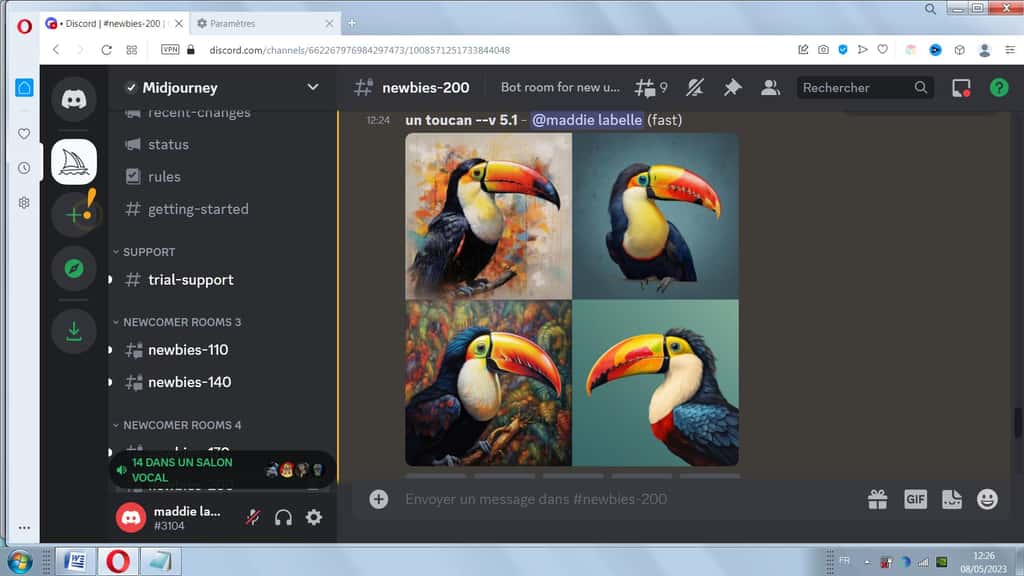
Task: Open the Midjourney server dropdown menu
Action: (x=312, y=88)
